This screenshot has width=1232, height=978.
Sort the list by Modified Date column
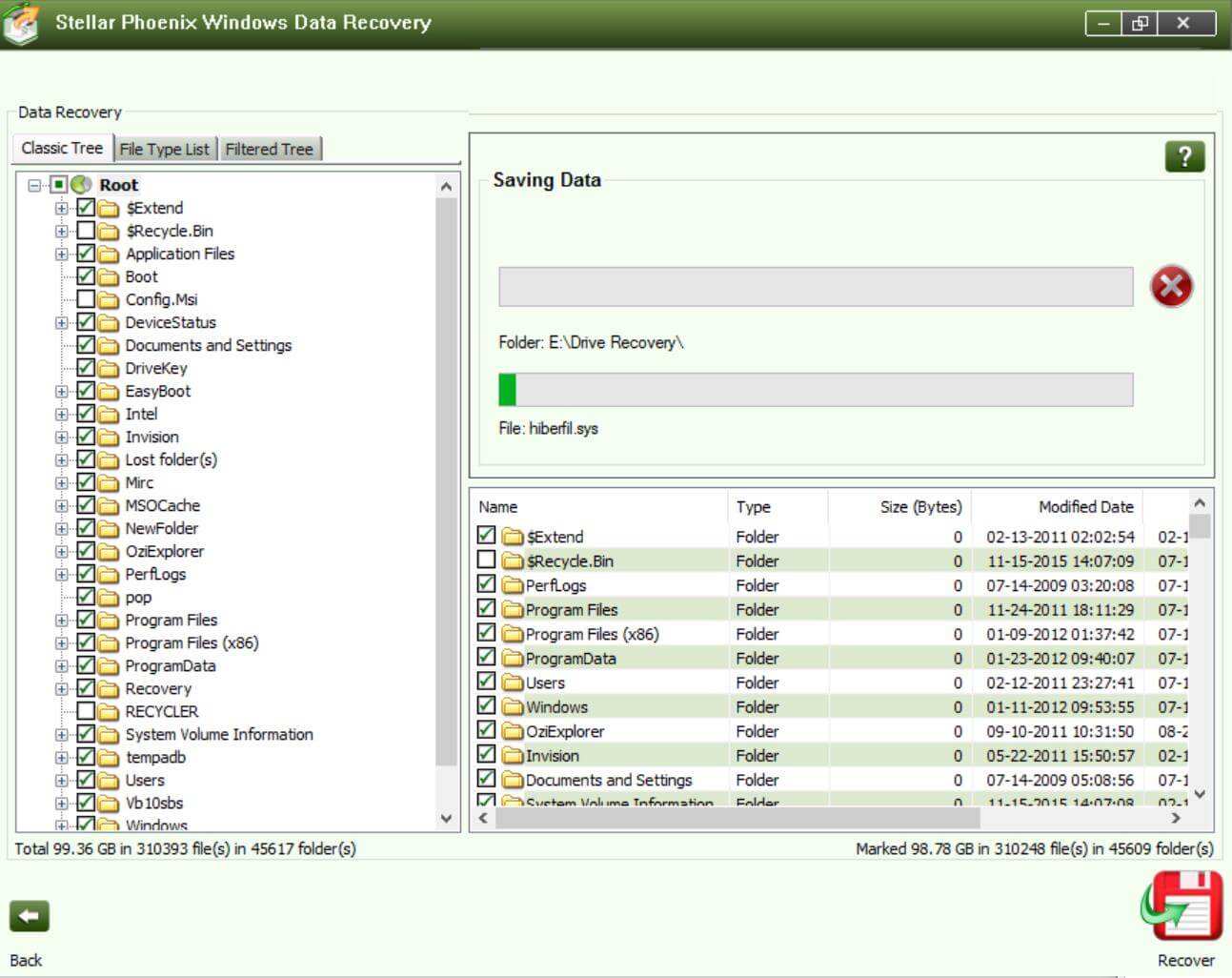(x=1085, y=507)
